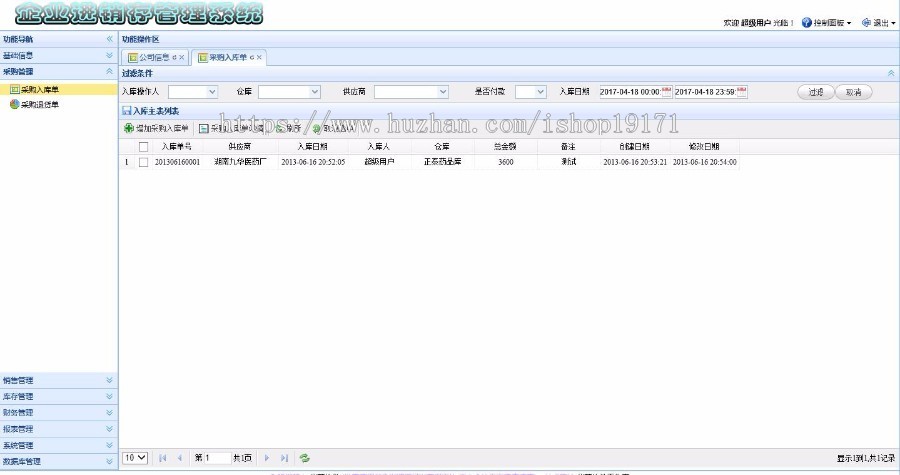Click the 退出 logout arrow icon
The image size is (900, 475).
[x=866, y=22]
